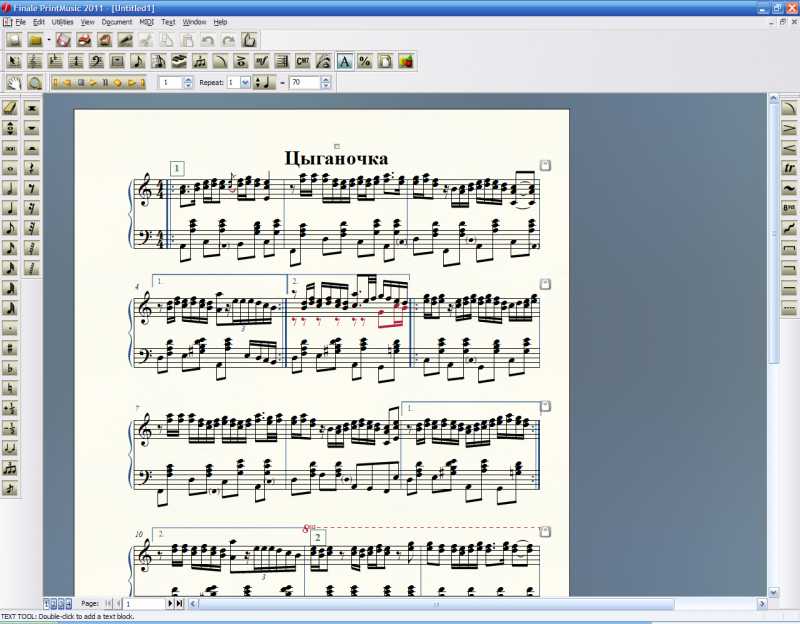Select the dashed line smart shape
Viewport: 800px width, 624px height.
[x=789, y=309]
